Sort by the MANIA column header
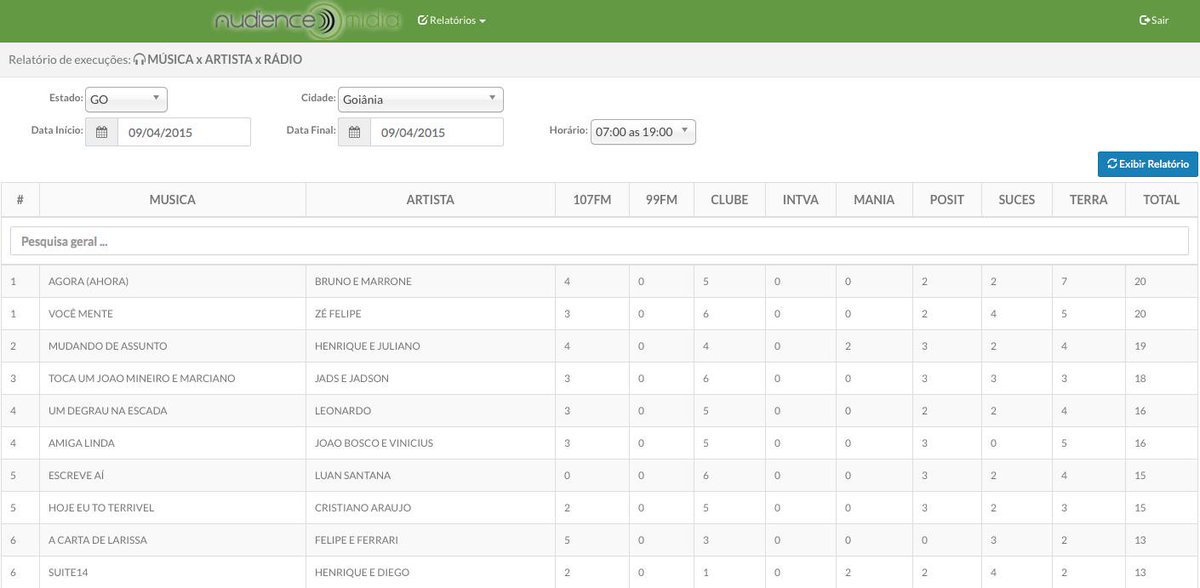 874,200
